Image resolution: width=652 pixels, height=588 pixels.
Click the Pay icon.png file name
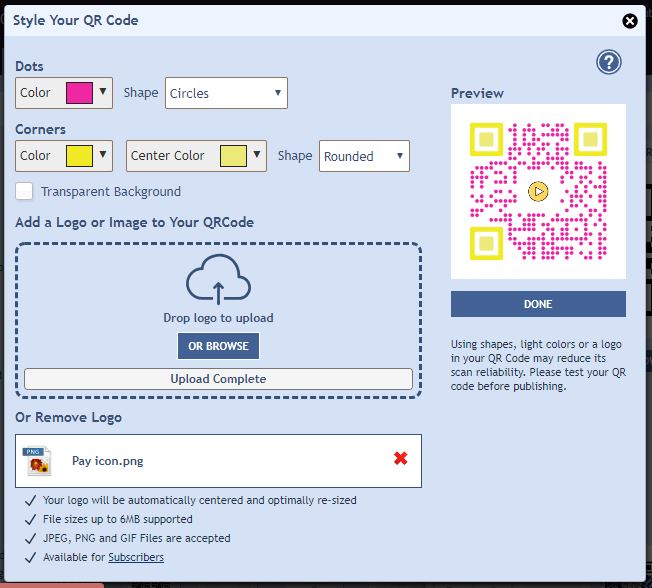(108, 461)
